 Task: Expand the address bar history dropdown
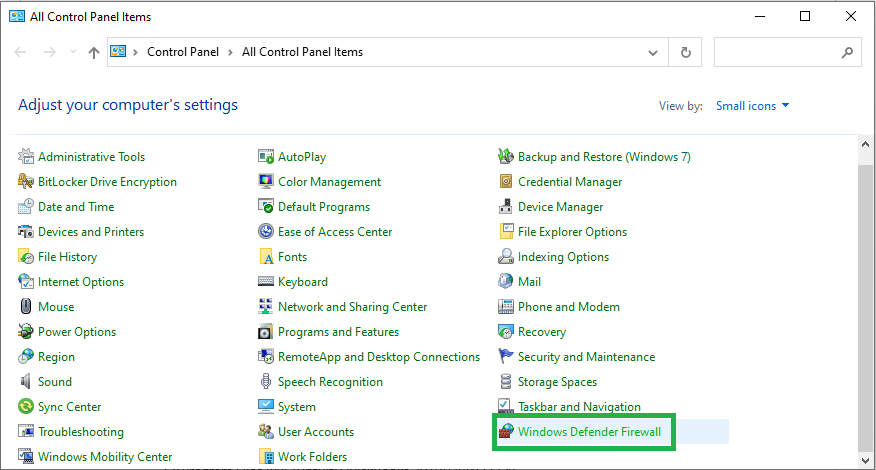click(x=653, y=53)
